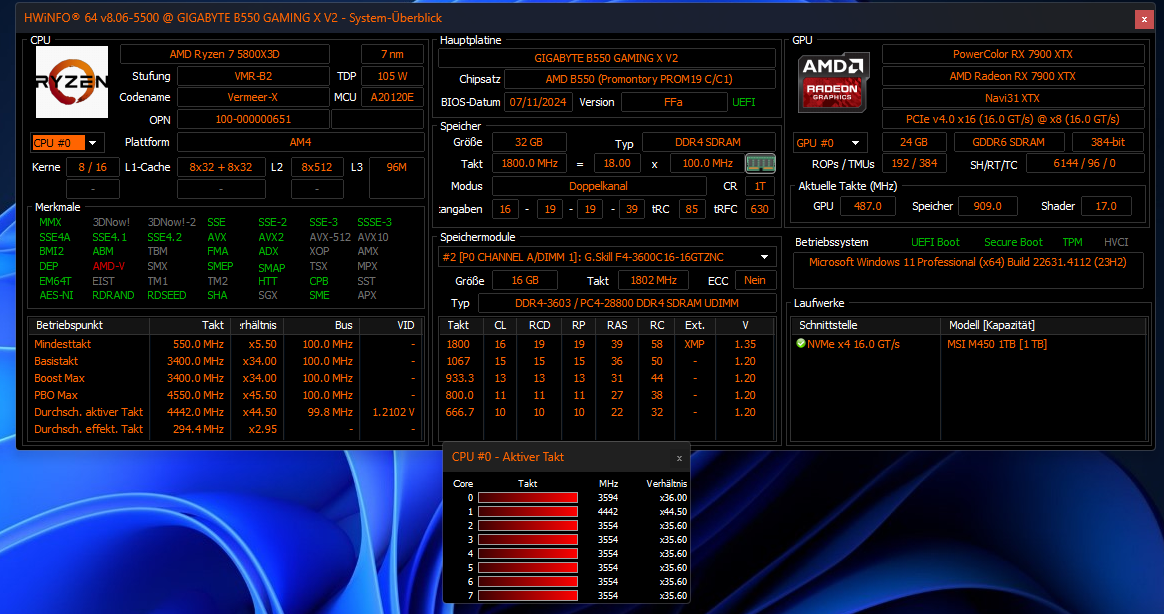Click the Navi31 XTX codename field
This screenshot has height=614, width=1164.
[x=1013, y=98]
